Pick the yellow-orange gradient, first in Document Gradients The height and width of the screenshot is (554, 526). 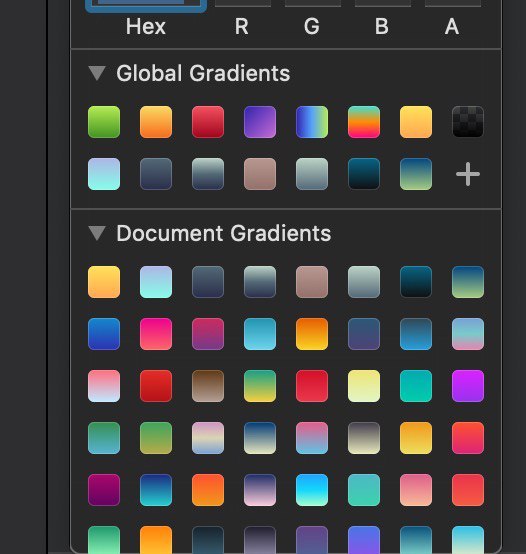[104, 282]
